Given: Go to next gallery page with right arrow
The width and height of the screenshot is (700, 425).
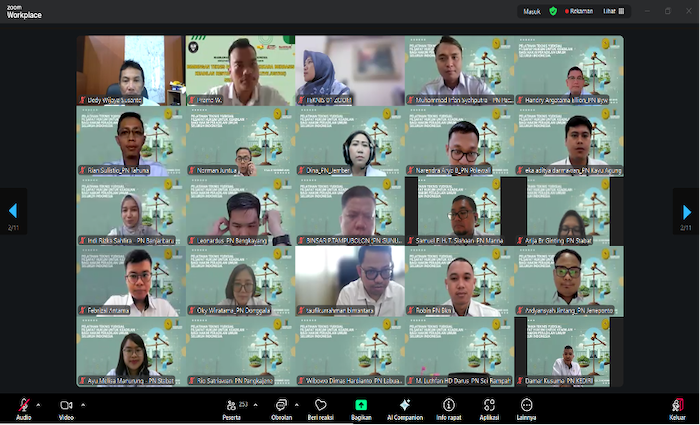Looking at the screenshot, I should click(x=686, y=212).
